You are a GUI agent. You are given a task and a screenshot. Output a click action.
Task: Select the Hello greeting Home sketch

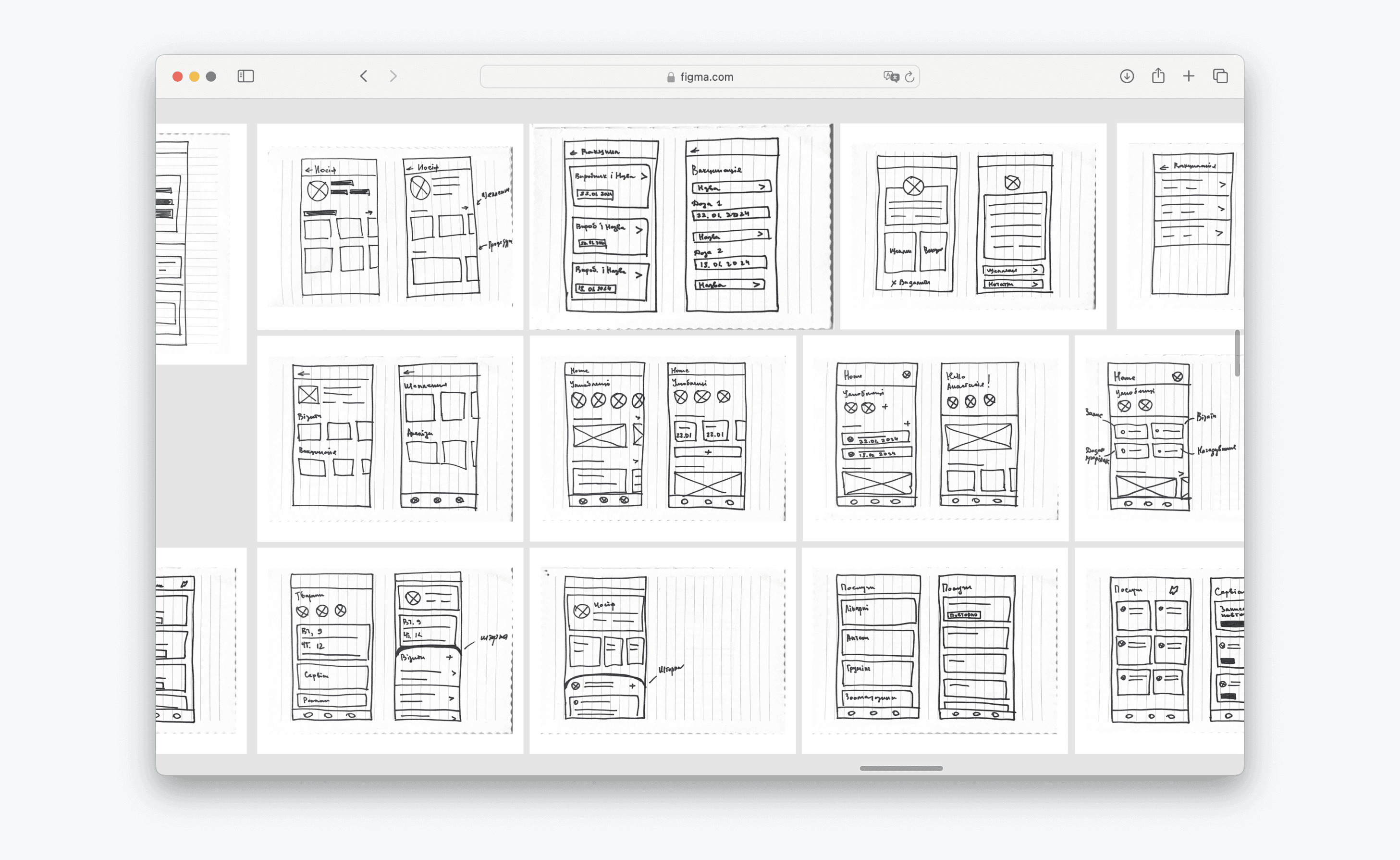[x=935, y=438]
